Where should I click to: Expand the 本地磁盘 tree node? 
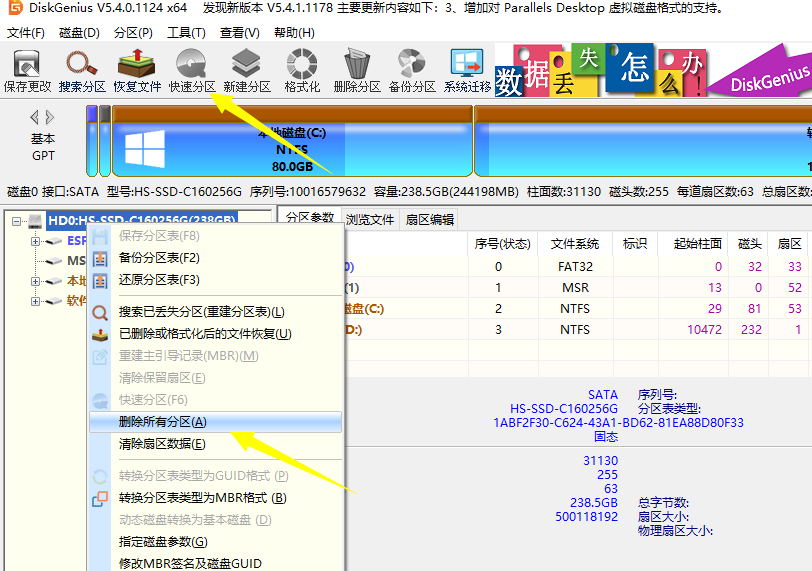click(35, 281)
